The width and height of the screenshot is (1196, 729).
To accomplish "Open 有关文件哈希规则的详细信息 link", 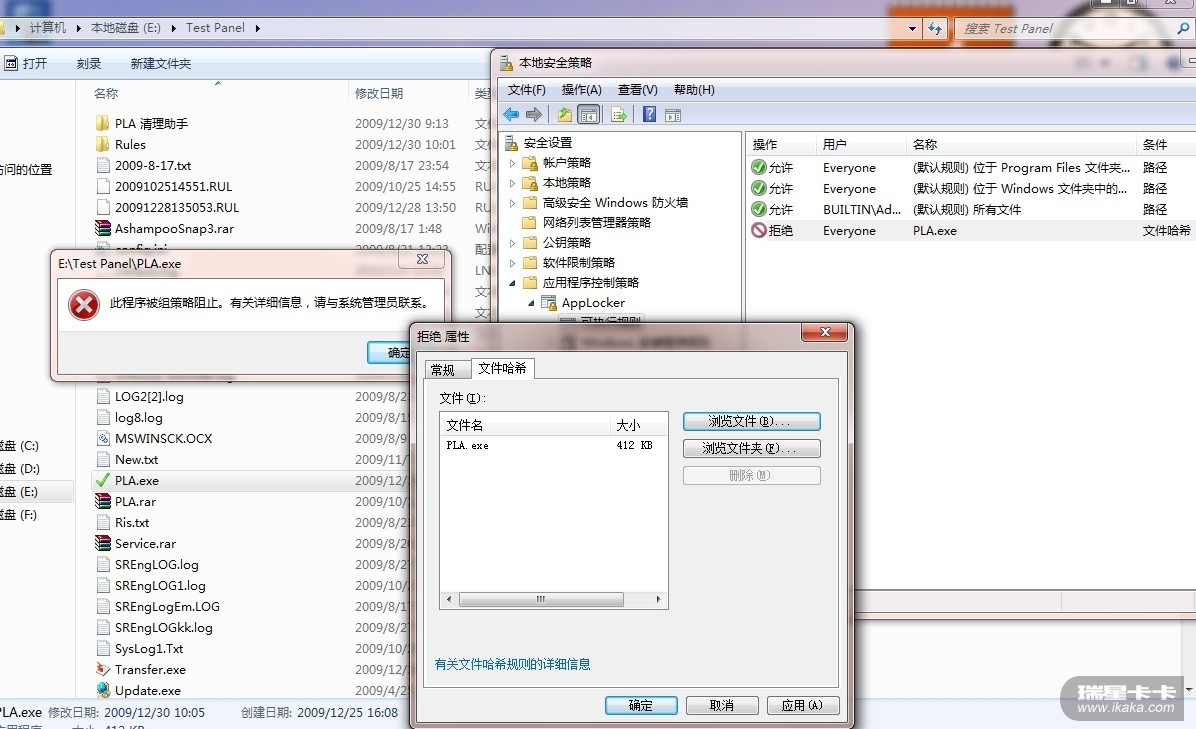I will click(x=512, y=664).
